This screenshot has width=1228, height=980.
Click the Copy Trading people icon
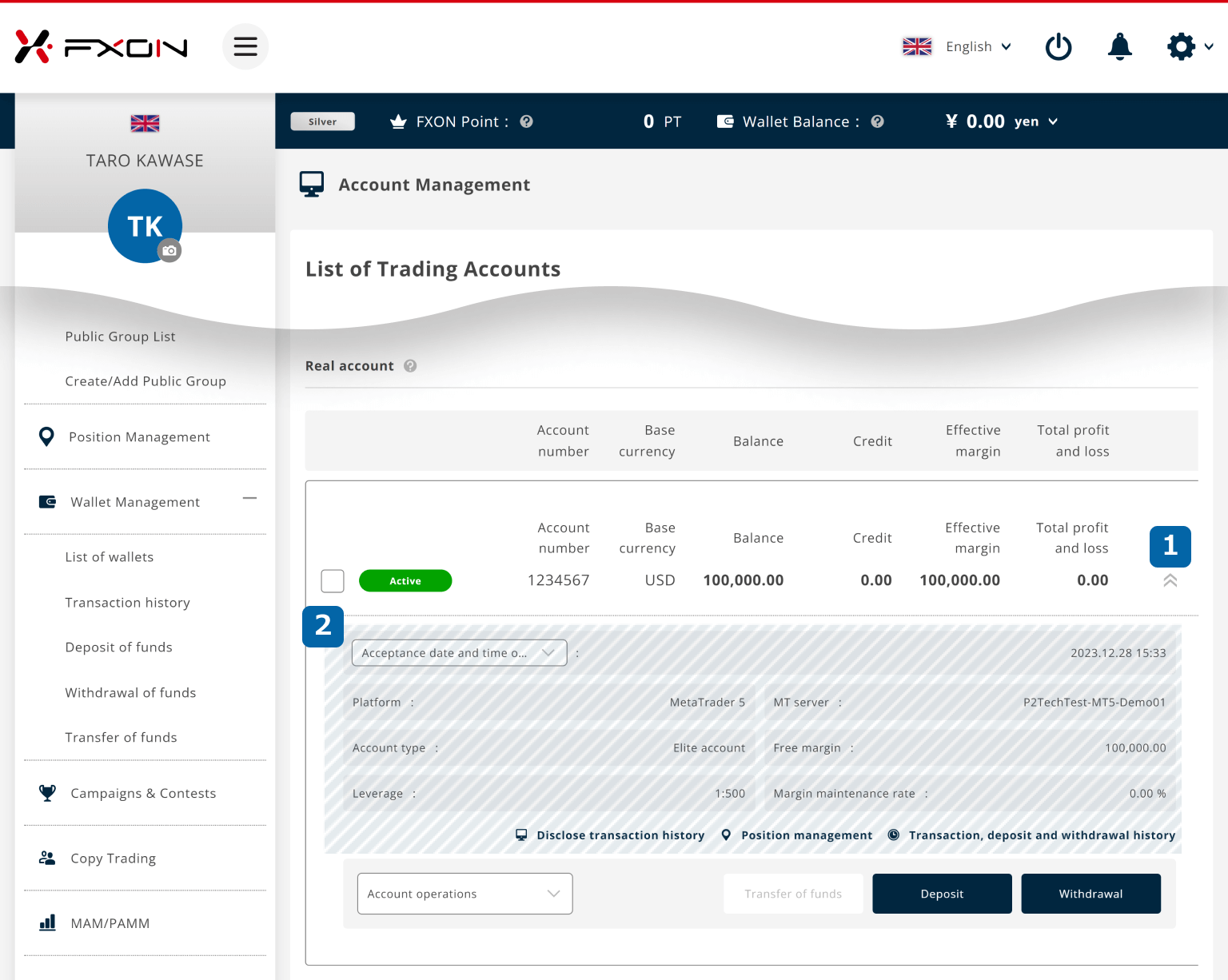47,858
